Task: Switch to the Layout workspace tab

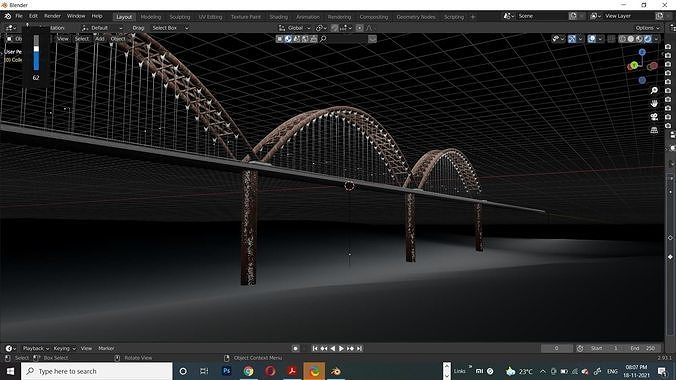Action: click(124, 17)
